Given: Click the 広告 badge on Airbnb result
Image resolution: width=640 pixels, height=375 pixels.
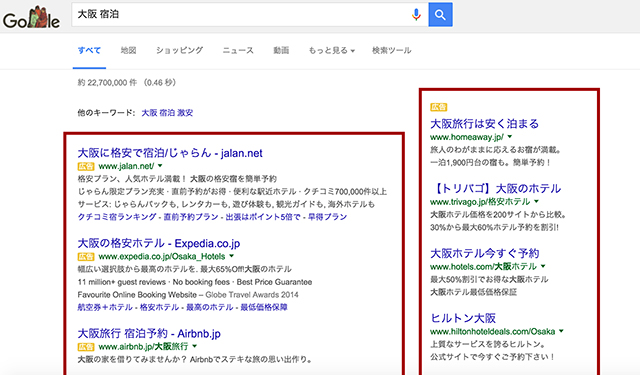Looking at the screenshot, I should tap(86, 346).
